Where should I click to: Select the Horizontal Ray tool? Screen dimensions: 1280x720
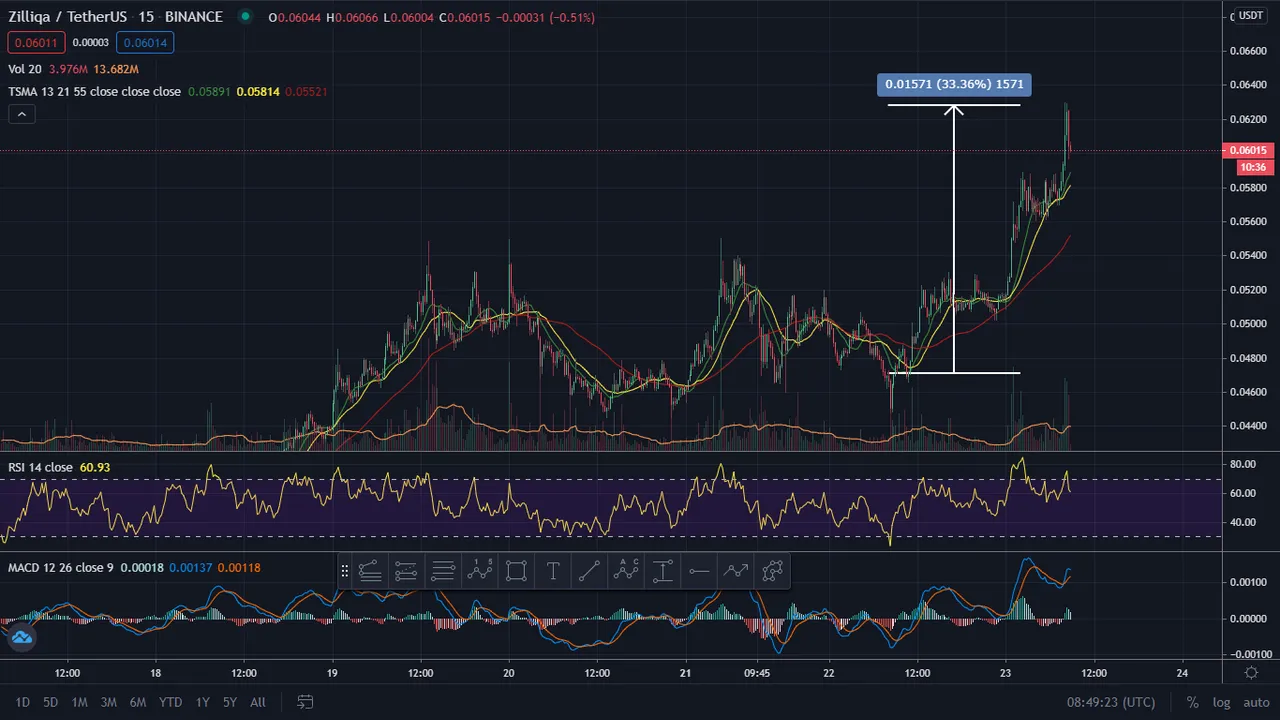[699, 571]
